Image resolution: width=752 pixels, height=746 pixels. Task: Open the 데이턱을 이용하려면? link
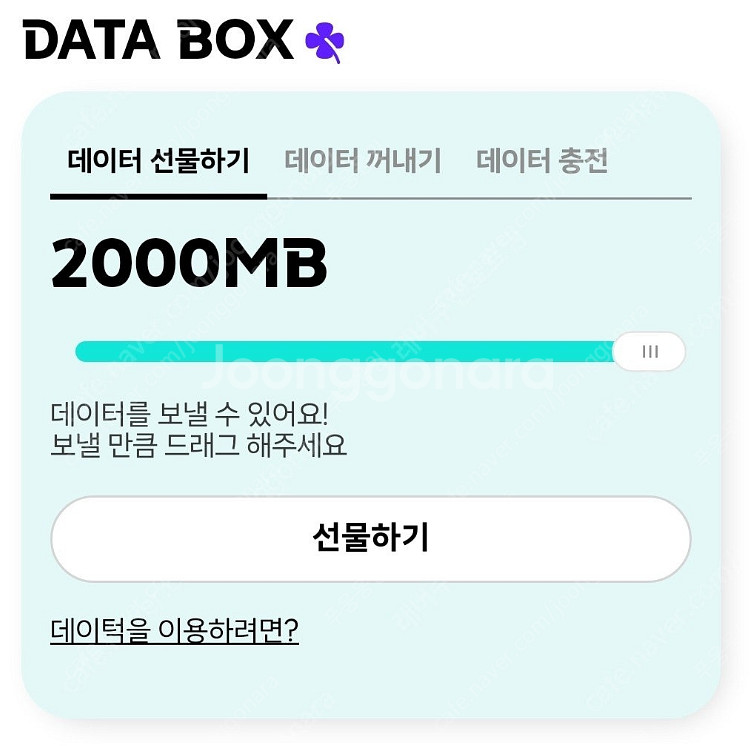pyautogui.click(x=174, y=631)
